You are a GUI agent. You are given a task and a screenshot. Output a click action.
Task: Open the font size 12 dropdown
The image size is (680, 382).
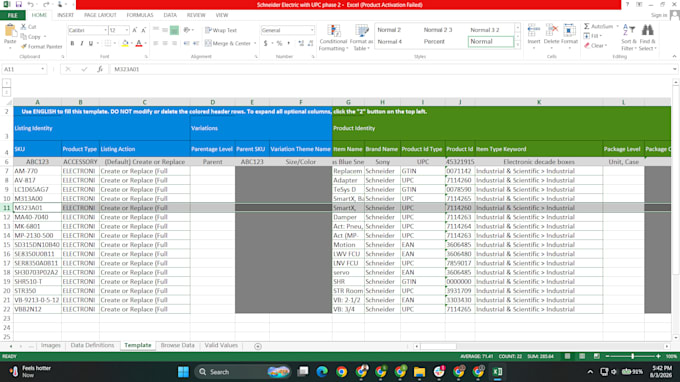[127, 30]
